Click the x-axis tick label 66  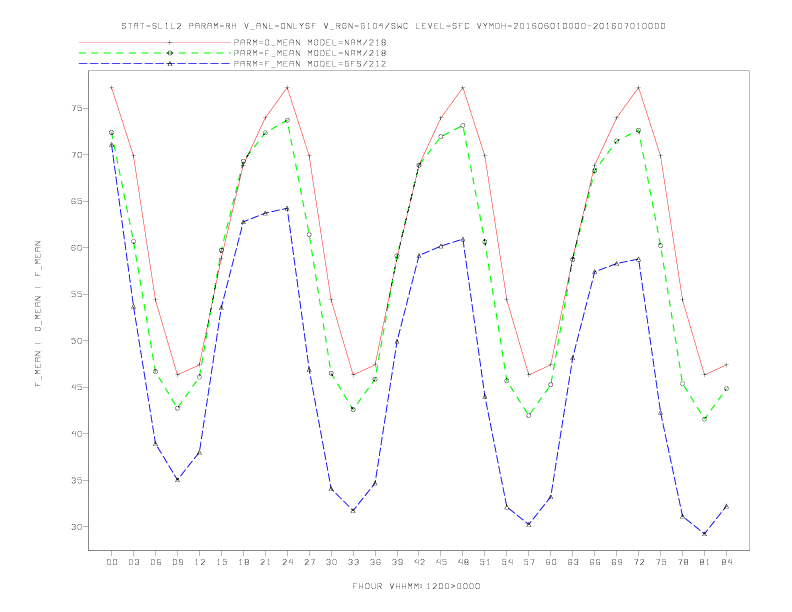point(595,562)
